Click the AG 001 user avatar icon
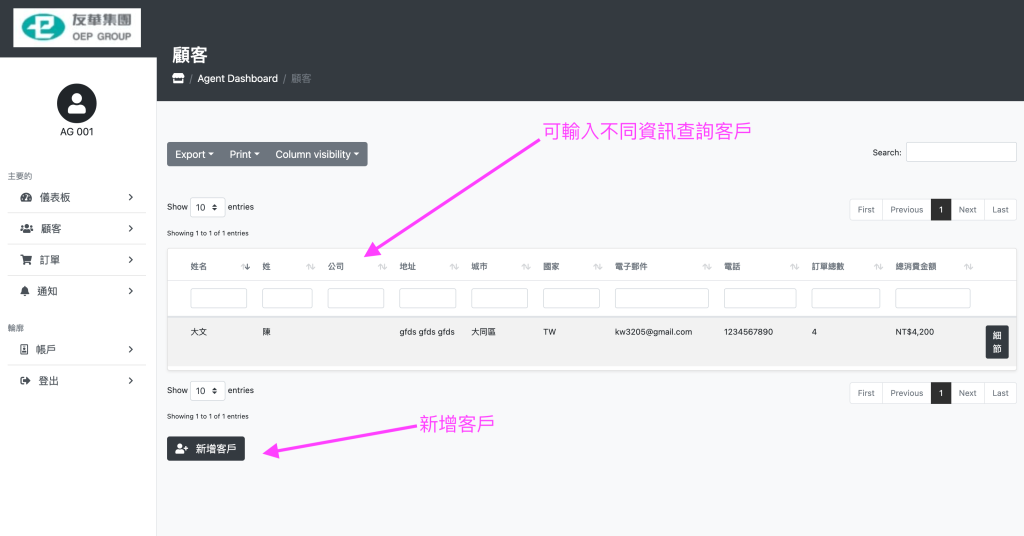The width and height of the screenshot is (1024, 536). [77, 103]
